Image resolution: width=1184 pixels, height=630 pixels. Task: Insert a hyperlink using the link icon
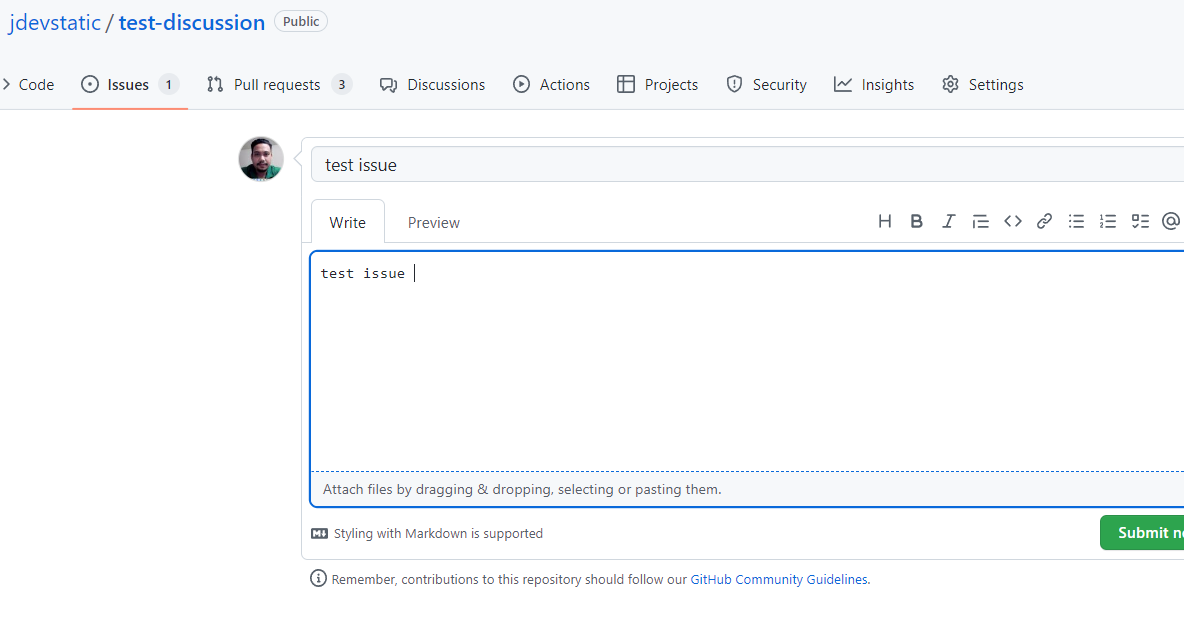(x=1044, y=221)
